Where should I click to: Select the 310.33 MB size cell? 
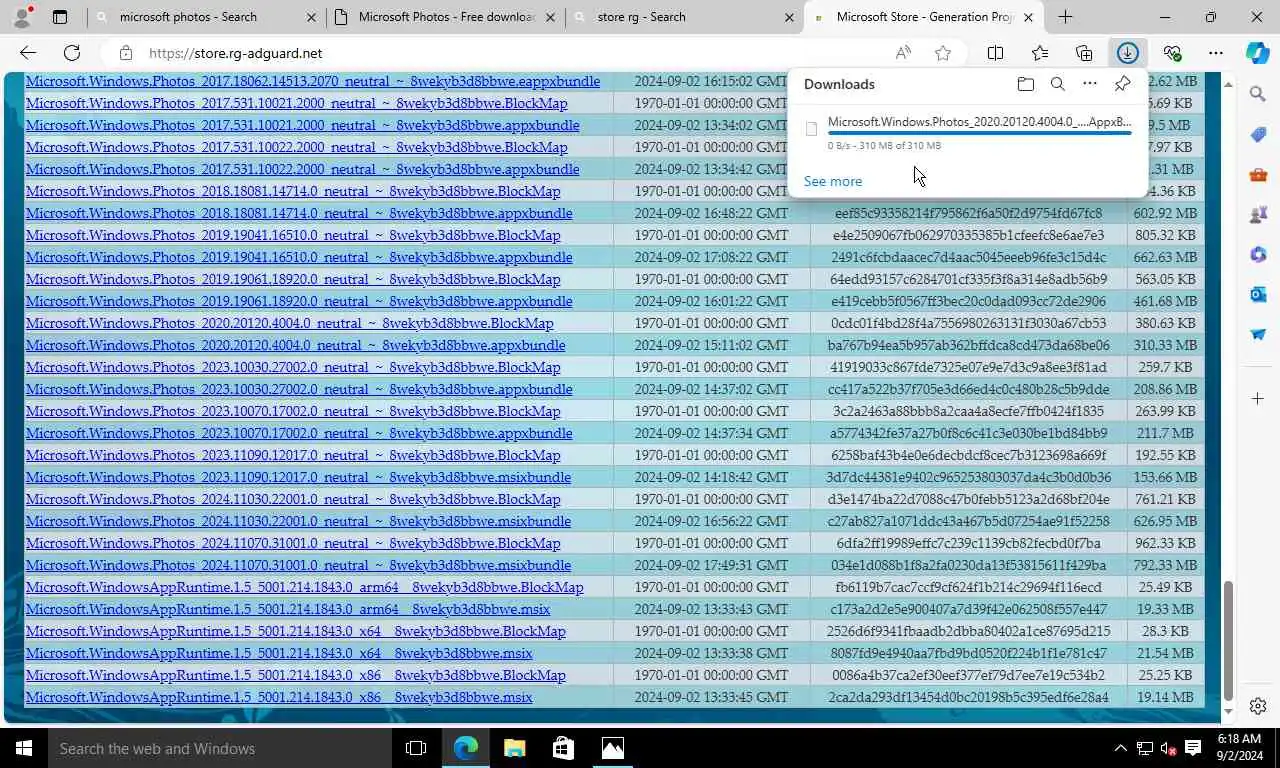coord(1165,345)
